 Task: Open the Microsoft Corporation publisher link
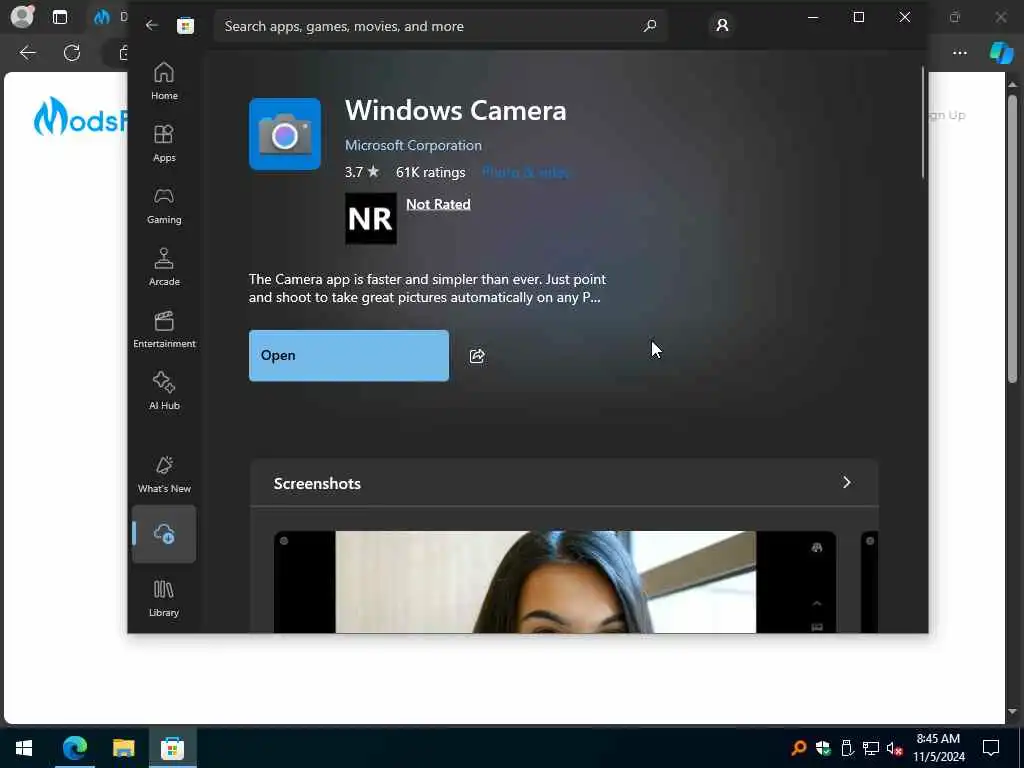(x=413, y=145)
